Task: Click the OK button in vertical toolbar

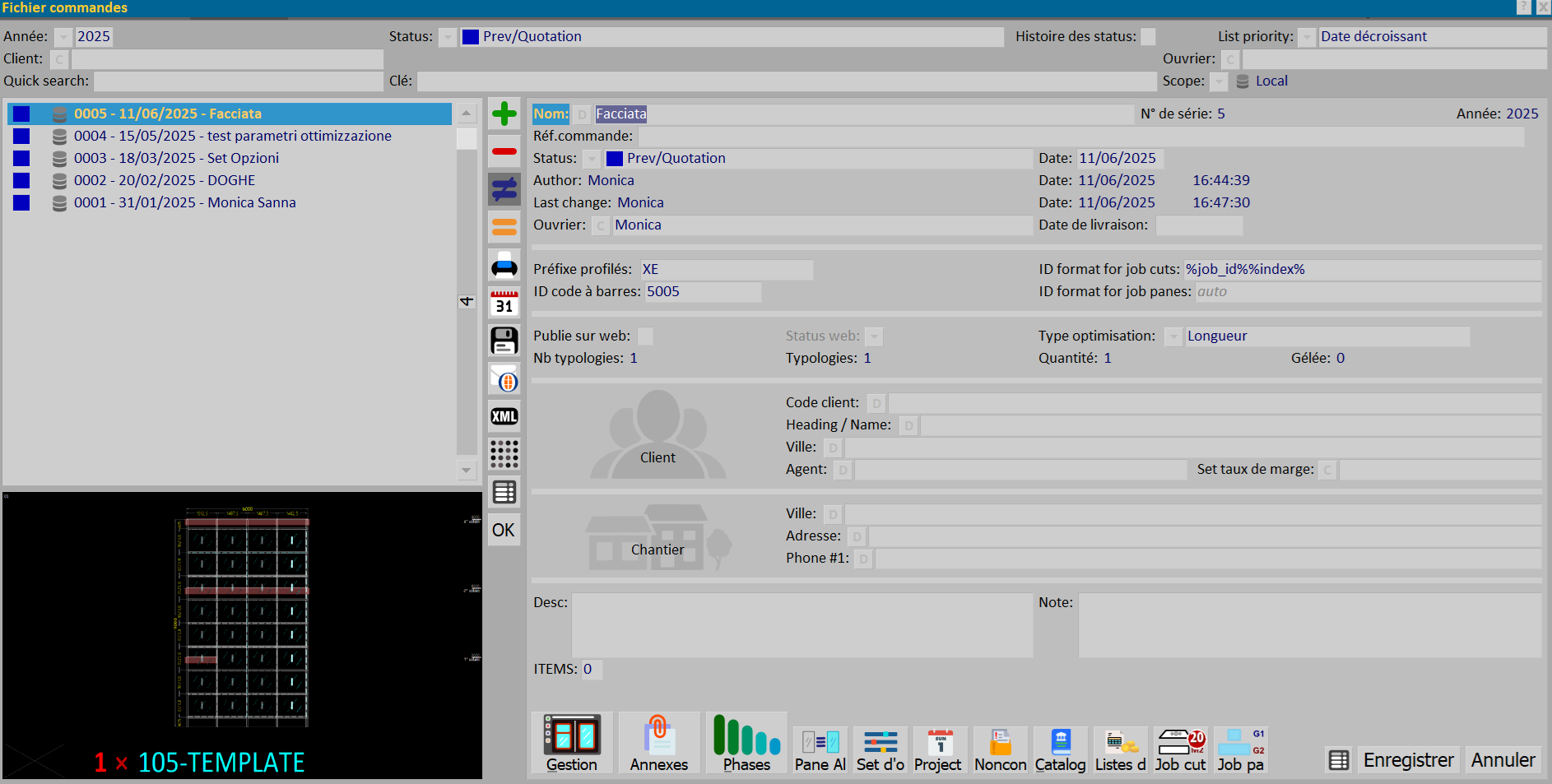Action: pos(504,531)
